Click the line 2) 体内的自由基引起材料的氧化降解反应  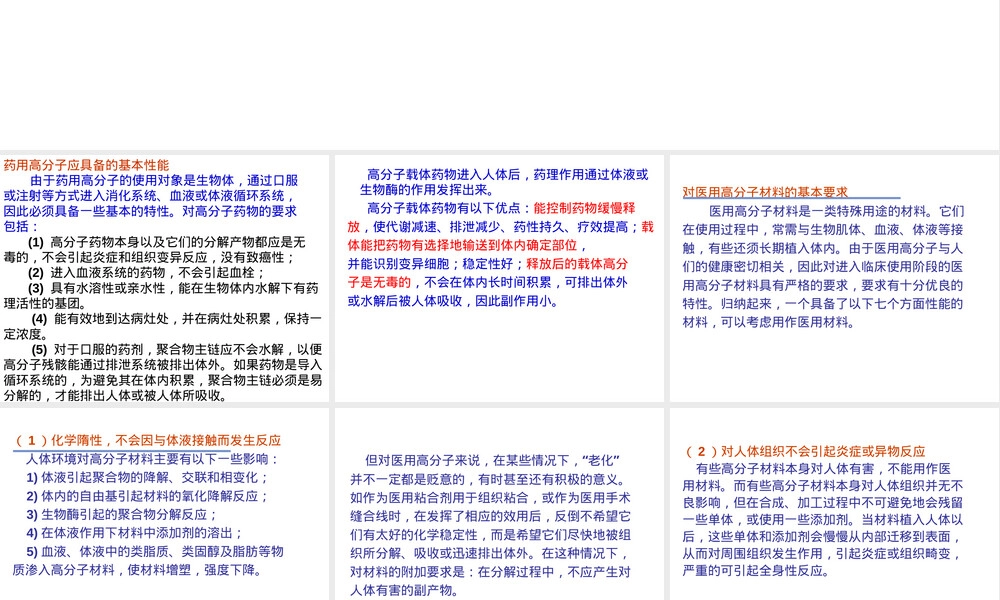pyautogui.click(x=147, y=496)
